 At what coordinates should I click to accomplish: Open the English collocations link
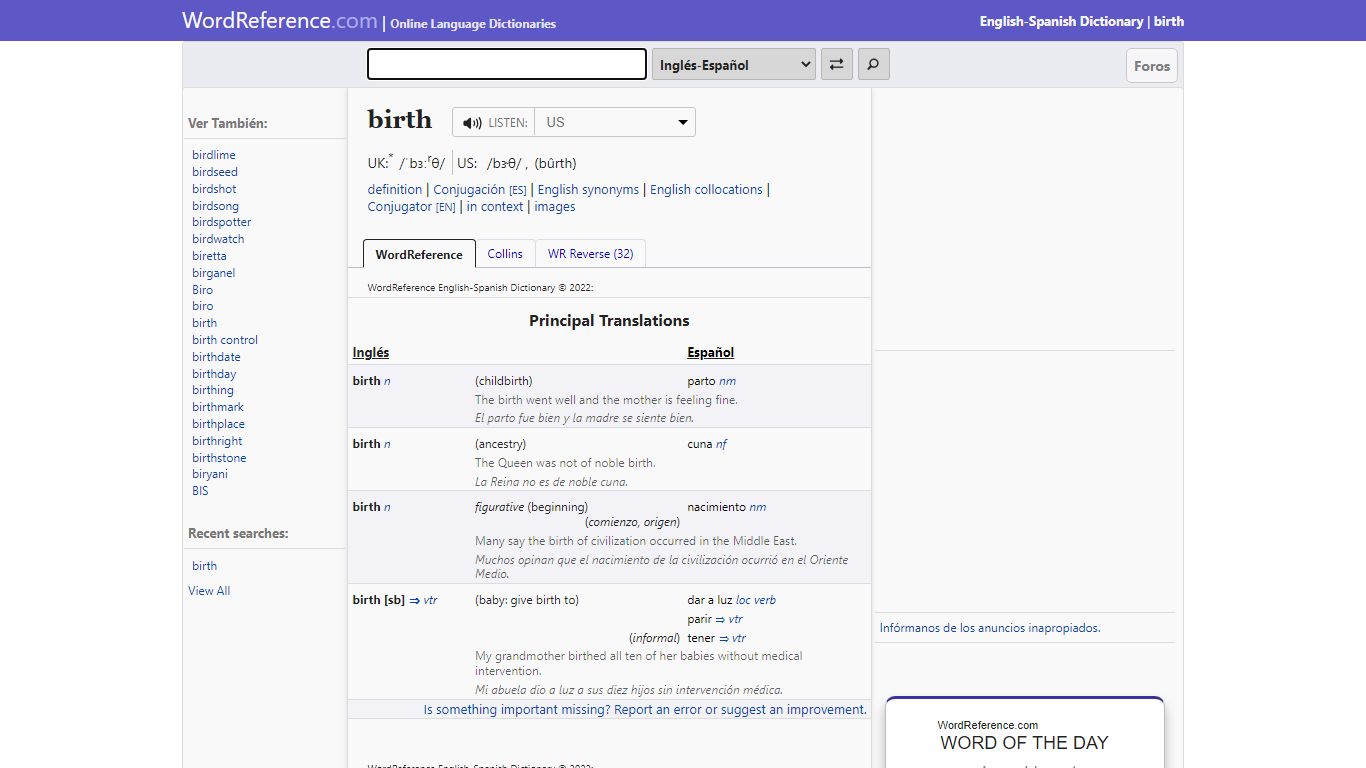pos(706,190)
